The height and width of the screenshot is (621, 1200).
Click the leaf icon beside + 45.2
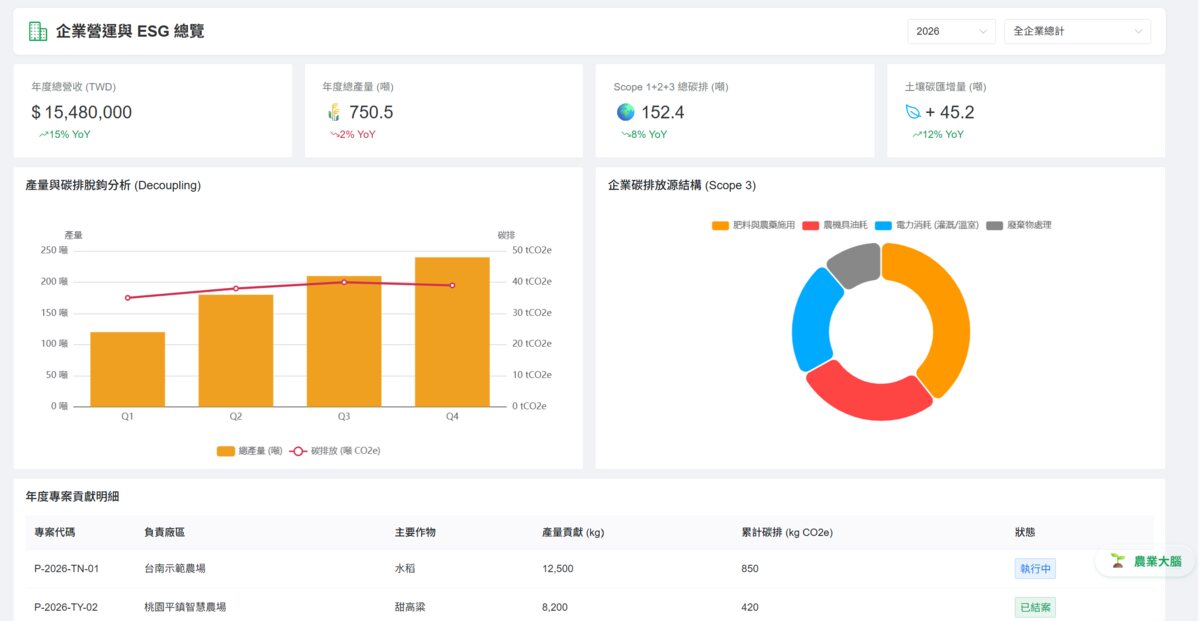(913, 112)
